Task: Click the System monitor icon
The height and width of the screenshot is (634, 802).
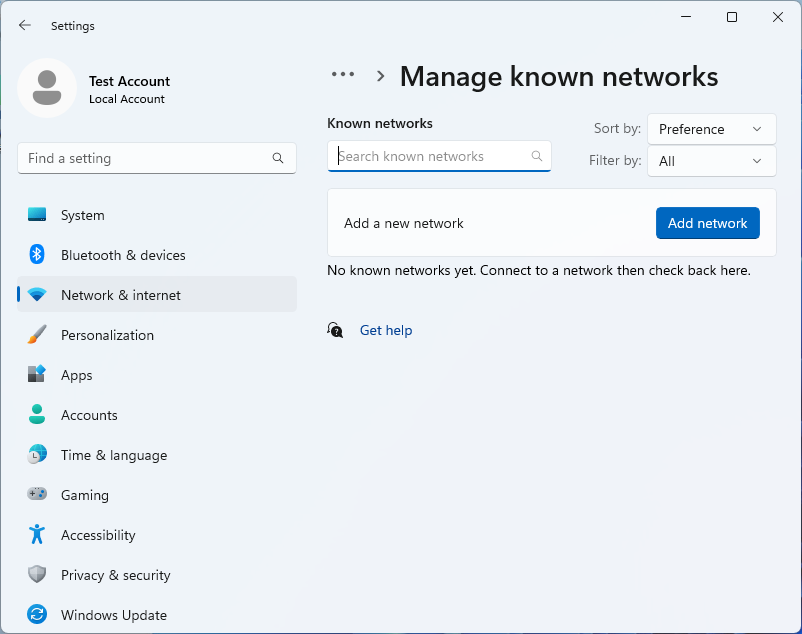Action: pos(37,215)
